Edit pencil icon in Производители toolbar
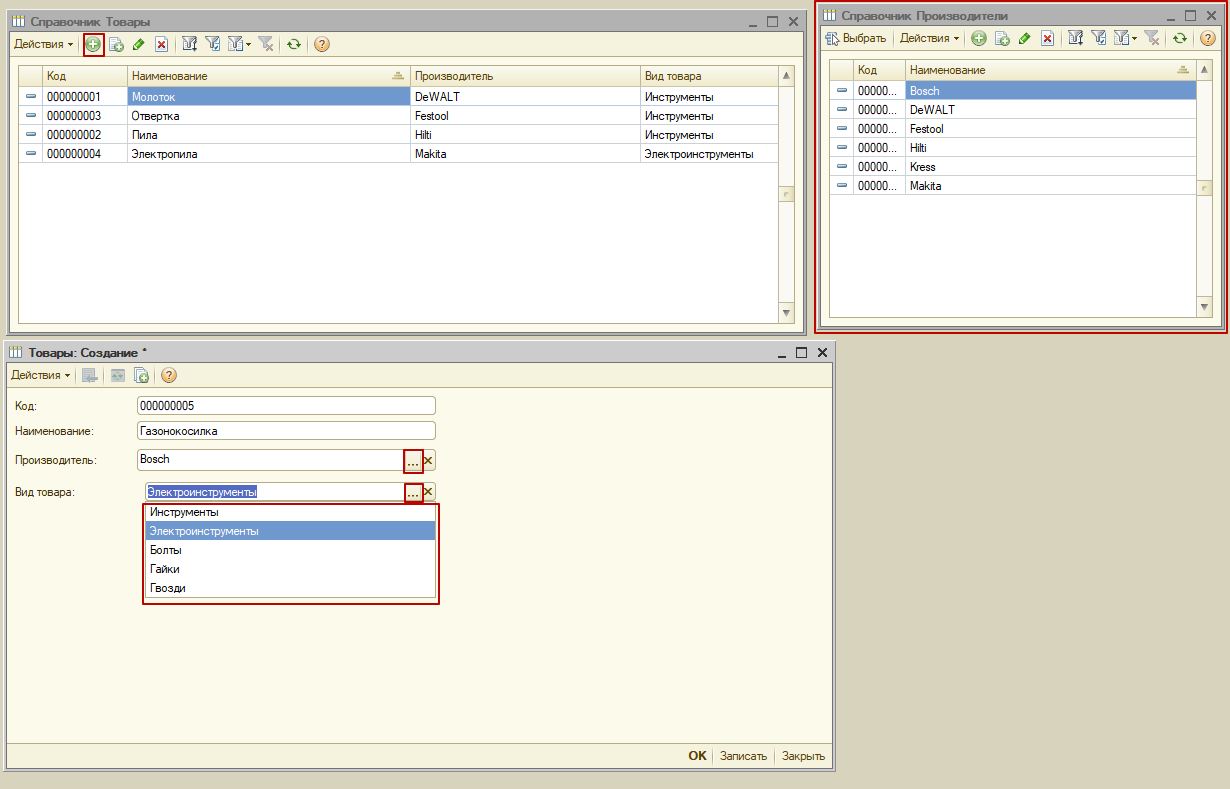This screenshot has height=789, width=1230. (1024, 38)
